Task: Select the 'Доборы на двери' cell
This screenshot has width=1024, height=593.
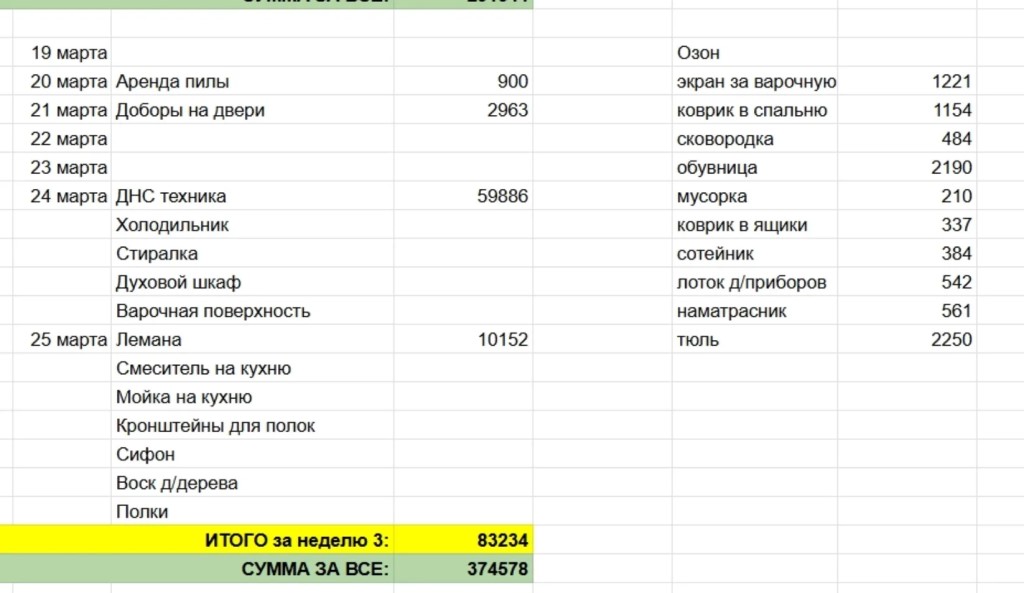Action: coord(190,111)
